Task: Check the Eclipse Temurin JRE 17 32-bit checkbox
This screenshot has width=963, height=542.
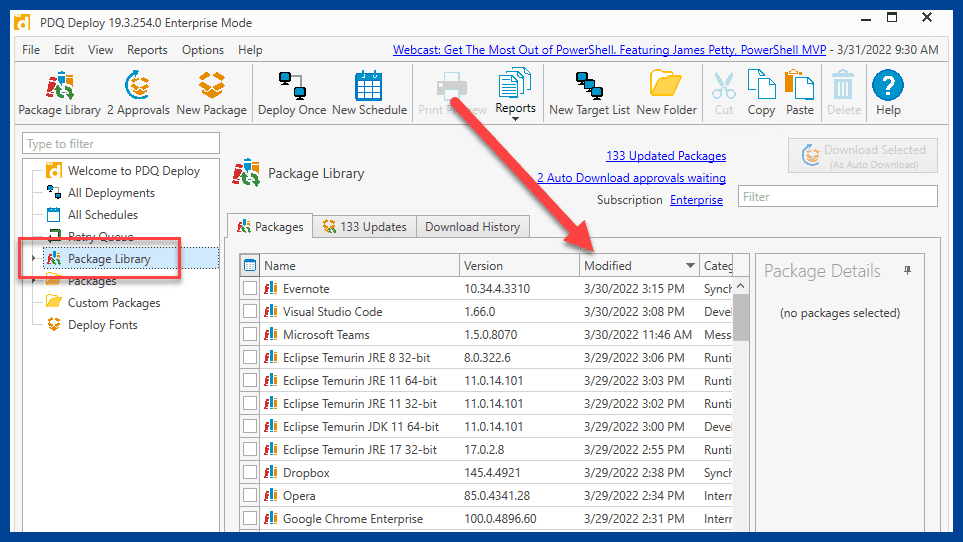Action: [x=249, y=449]
